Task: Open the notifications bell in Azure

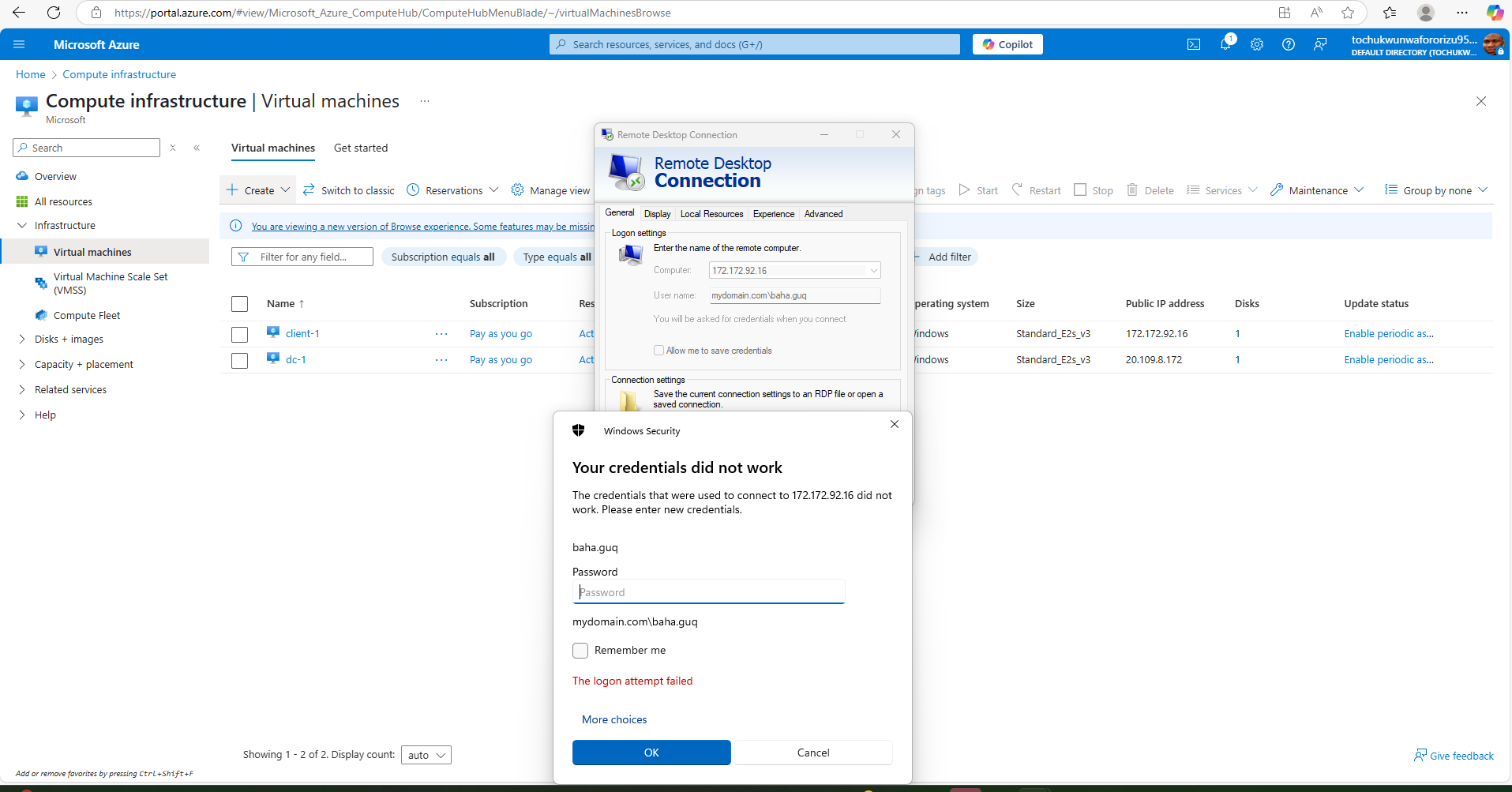Action: pos(1225,44)
